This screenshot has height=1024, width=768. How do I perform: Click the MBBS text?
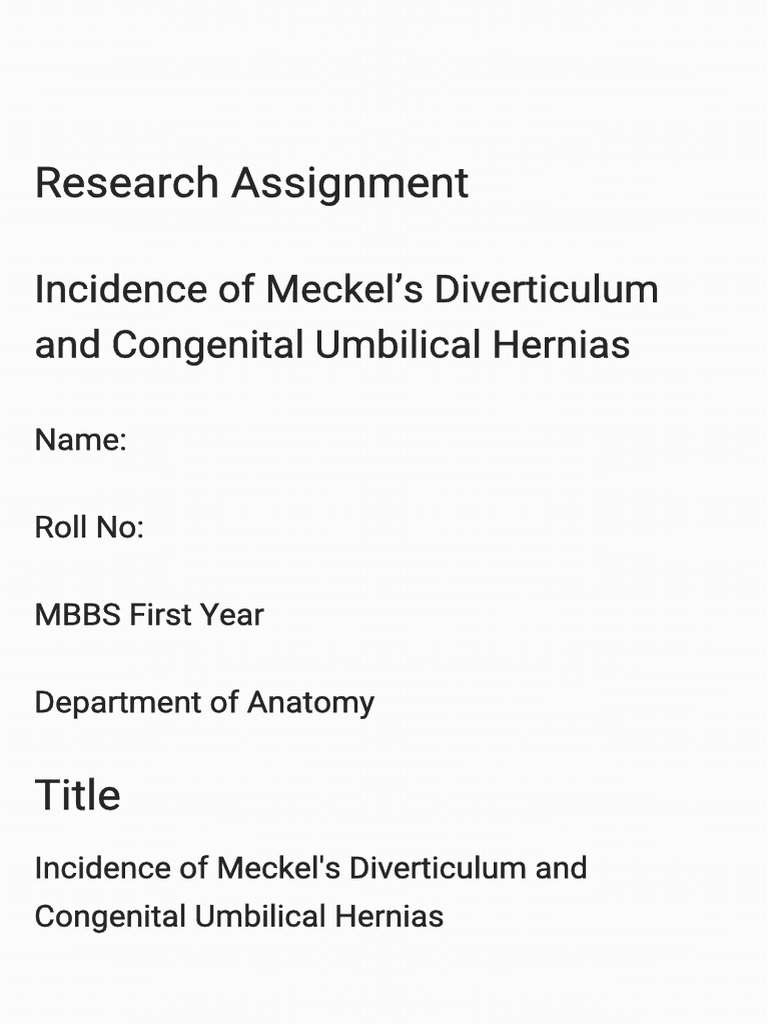78,615
